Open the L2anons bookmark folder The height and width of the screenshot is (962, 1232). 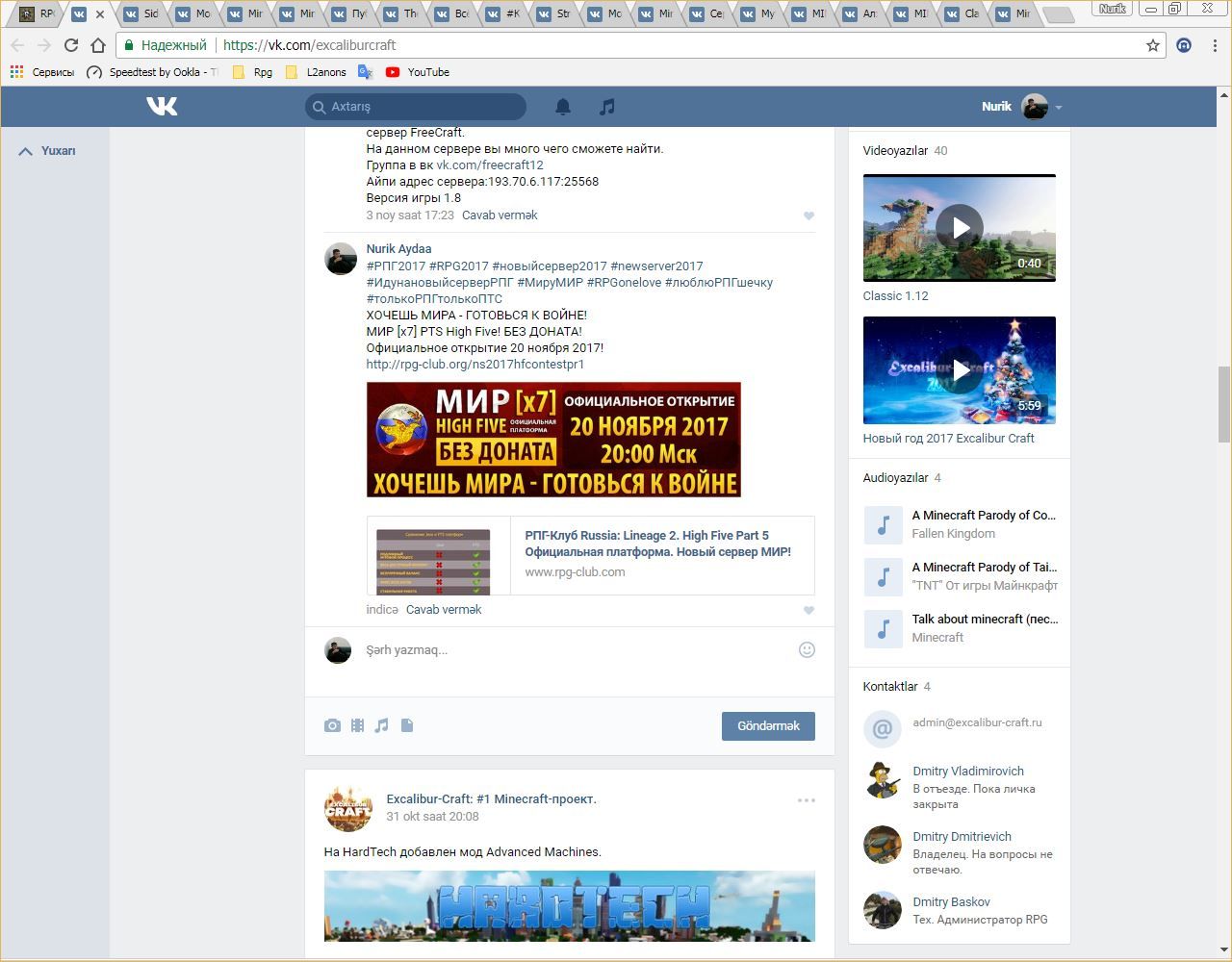[316, 72]
